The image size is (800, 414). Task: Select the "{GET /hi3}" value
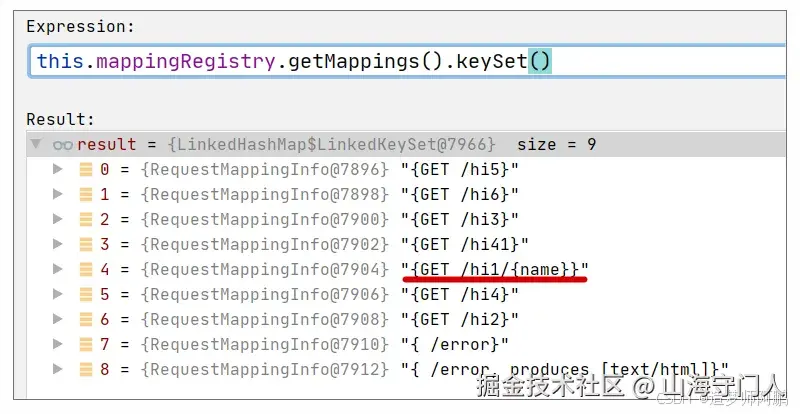460,220
